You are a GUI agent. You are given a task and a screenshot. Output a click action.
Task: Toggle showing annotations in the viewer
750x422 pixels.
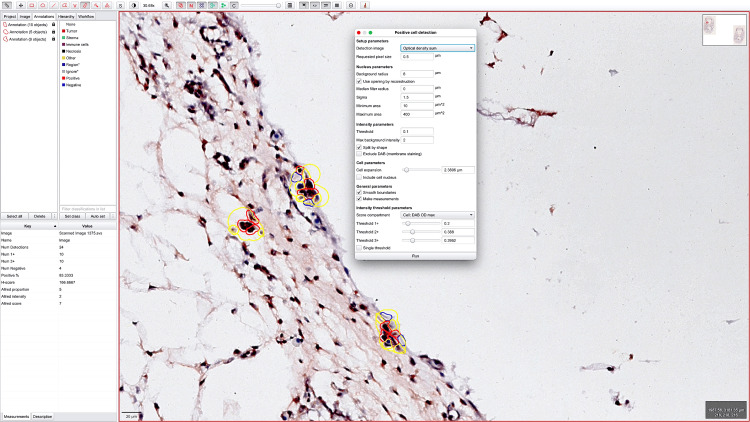tap(180, 5)
